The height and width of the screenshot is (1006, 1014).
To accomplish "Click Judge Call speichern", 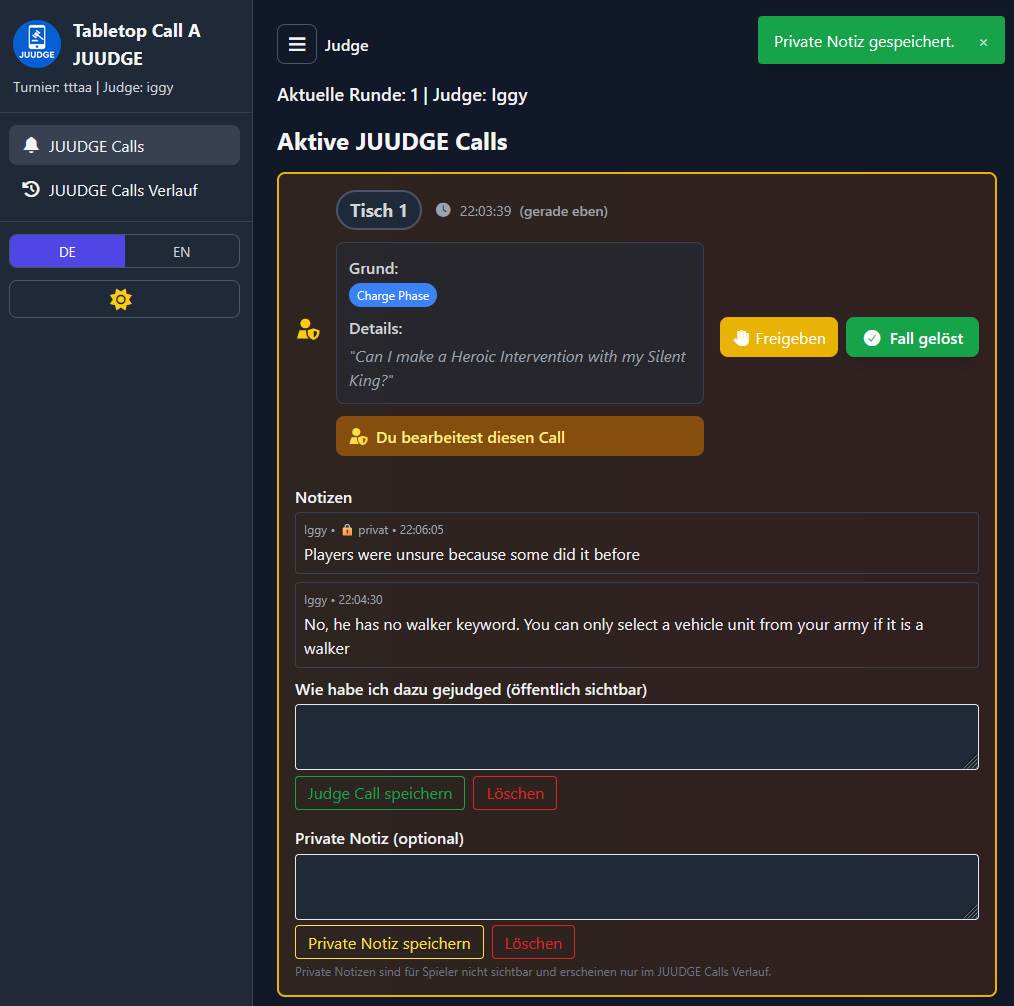I will (x=380, y=793).
